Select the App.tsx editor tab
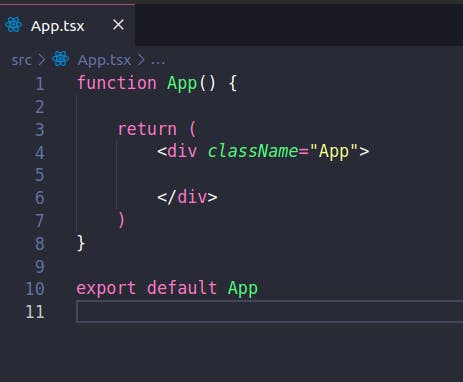The width and height of the screenshot is (463, 382). [67, 25]
